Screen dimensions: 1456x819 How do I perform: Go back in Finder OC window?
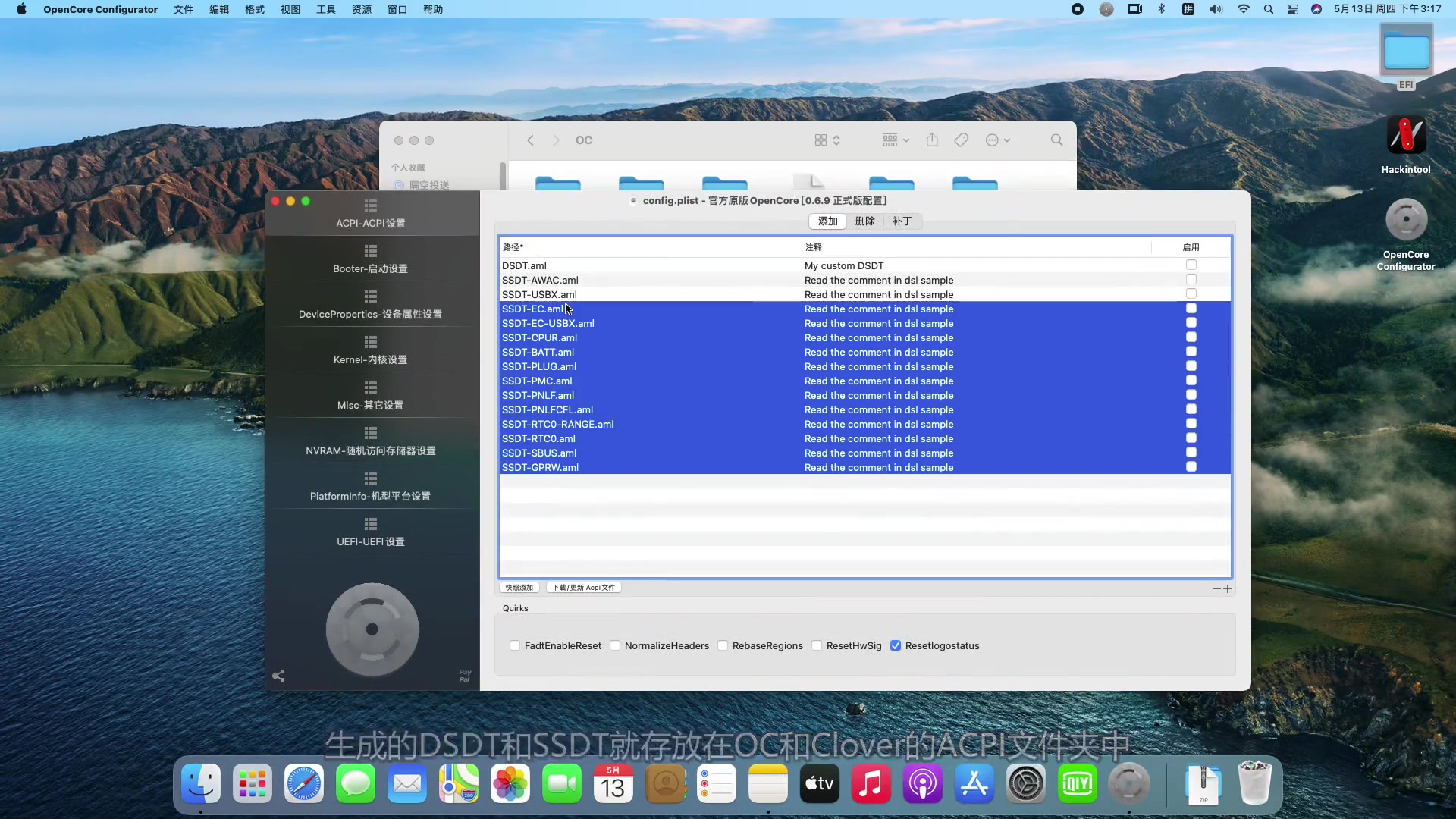coord(531,140)
